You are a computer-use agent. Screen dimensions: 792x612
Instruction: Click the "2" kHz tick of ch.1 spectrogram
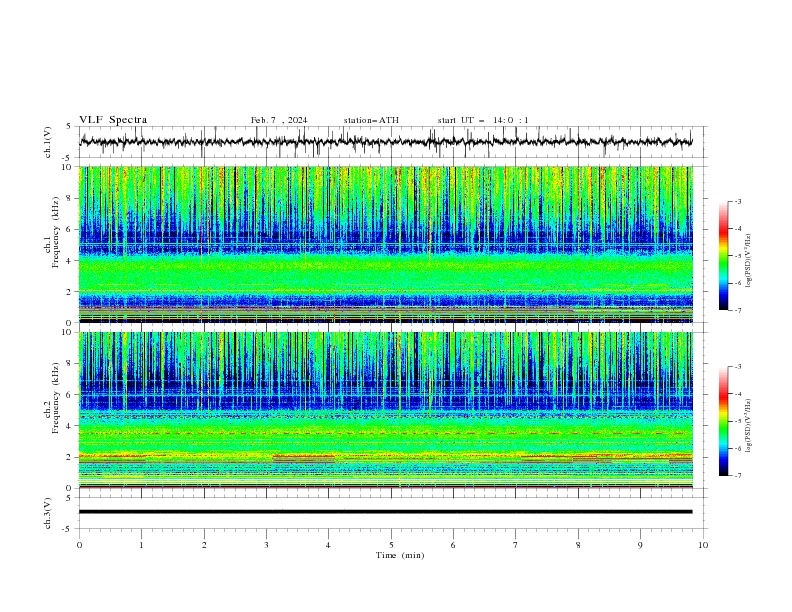[x=71, y=292]
